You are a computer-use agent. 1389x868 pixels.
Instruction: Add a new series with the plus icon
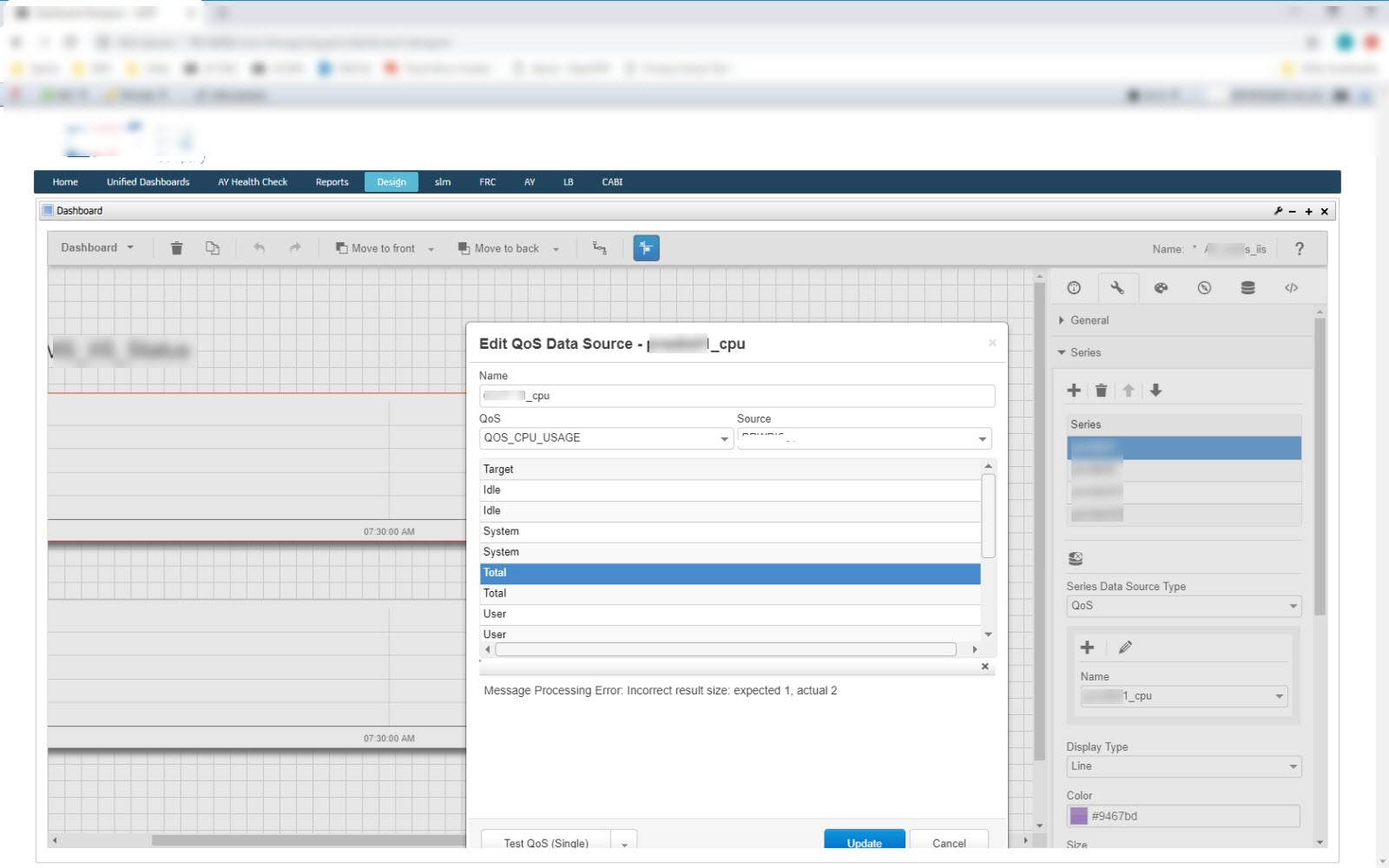[1074, 391]
